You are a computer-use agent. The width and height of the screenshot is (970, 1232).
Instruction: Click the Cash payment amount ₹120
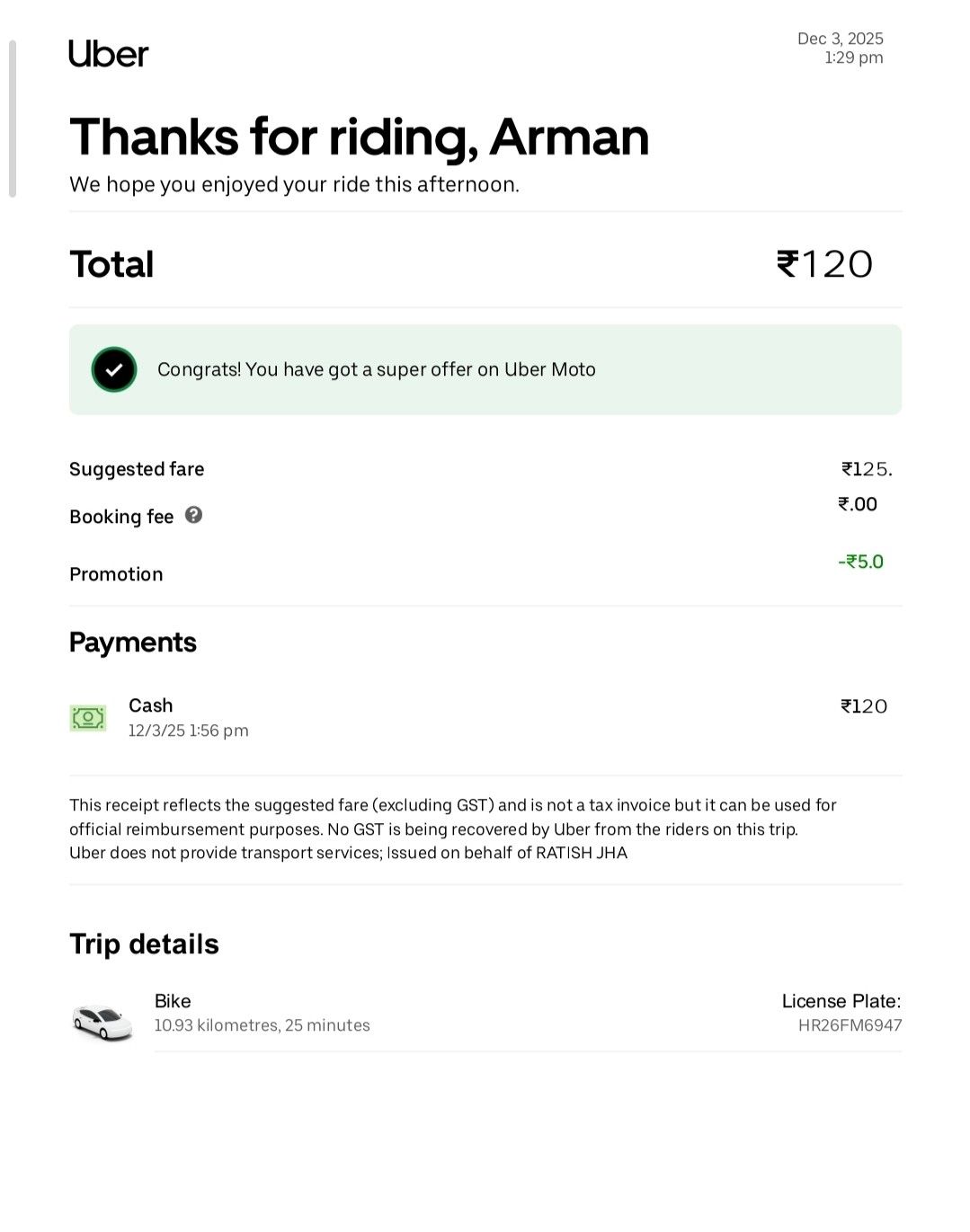point(863,706)
